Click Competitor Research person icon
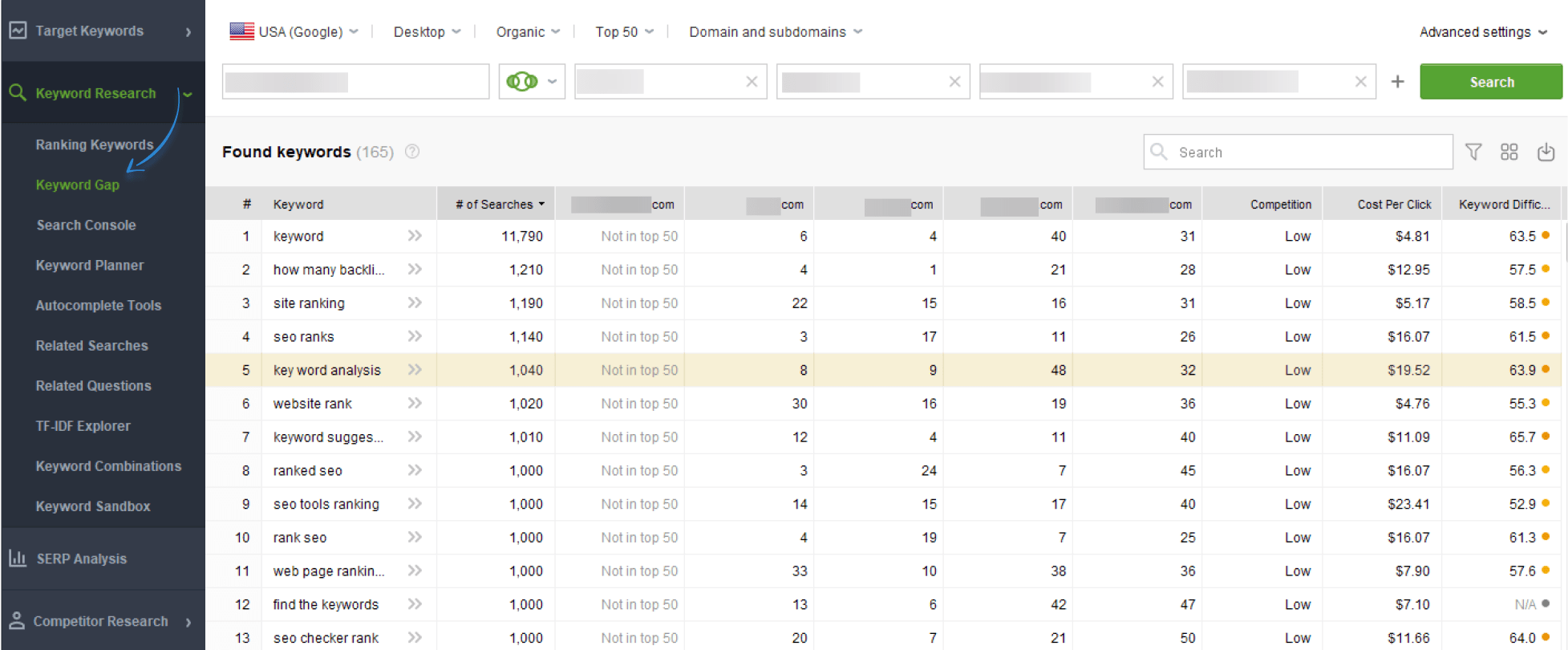Viewport: 1568px width, 650px height. click(x=17, y=620)
